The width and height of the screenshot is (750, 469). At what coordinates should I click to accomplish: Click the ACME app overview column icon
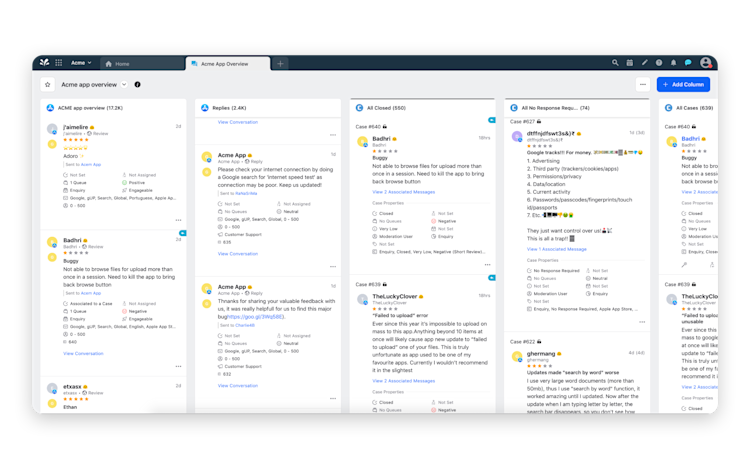(50, 108)
